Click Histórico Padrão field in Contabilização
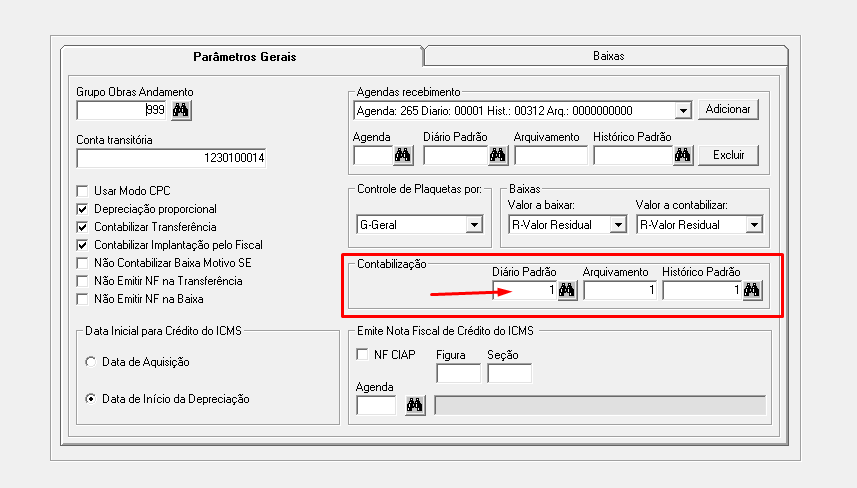 click(x=702, y=290)
